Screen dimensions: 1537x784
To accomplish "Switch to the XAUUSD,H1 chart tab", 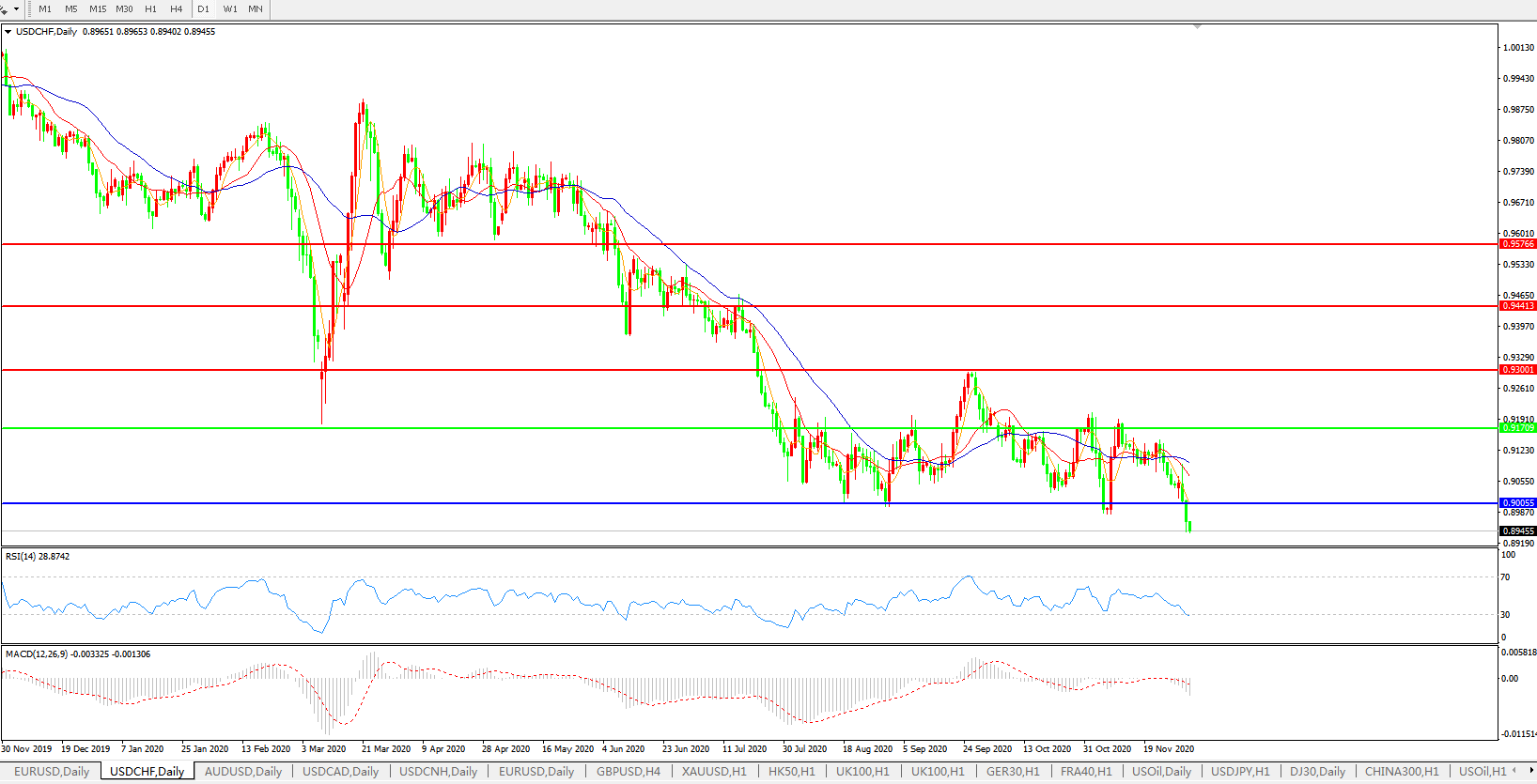I will 714,772.
